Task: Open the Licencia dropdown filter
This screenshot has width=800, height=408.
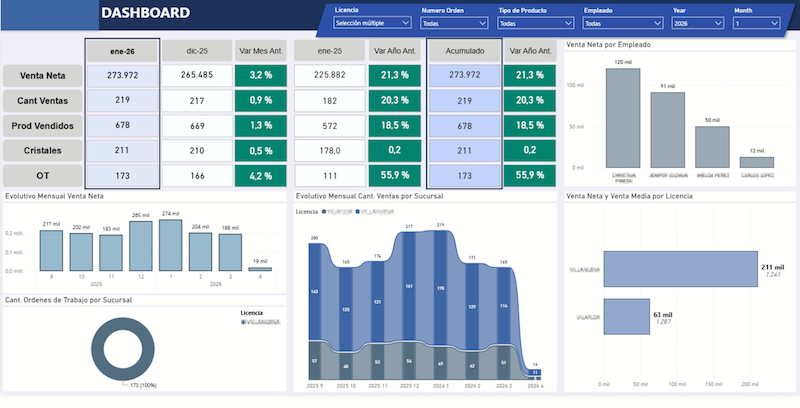Action: point(372,23)
